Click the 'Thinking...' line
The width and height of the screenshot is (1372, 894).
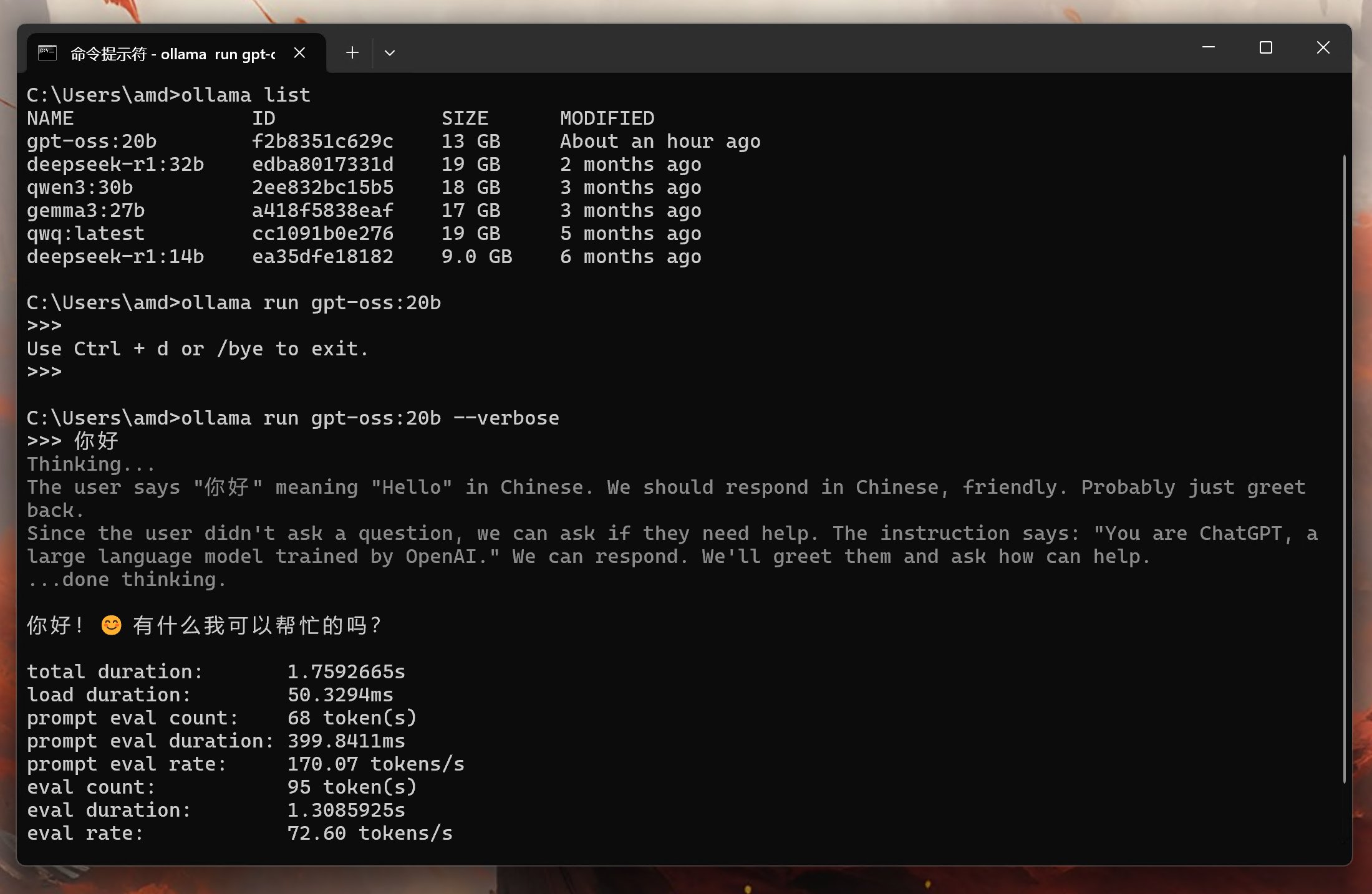[91, 464]
